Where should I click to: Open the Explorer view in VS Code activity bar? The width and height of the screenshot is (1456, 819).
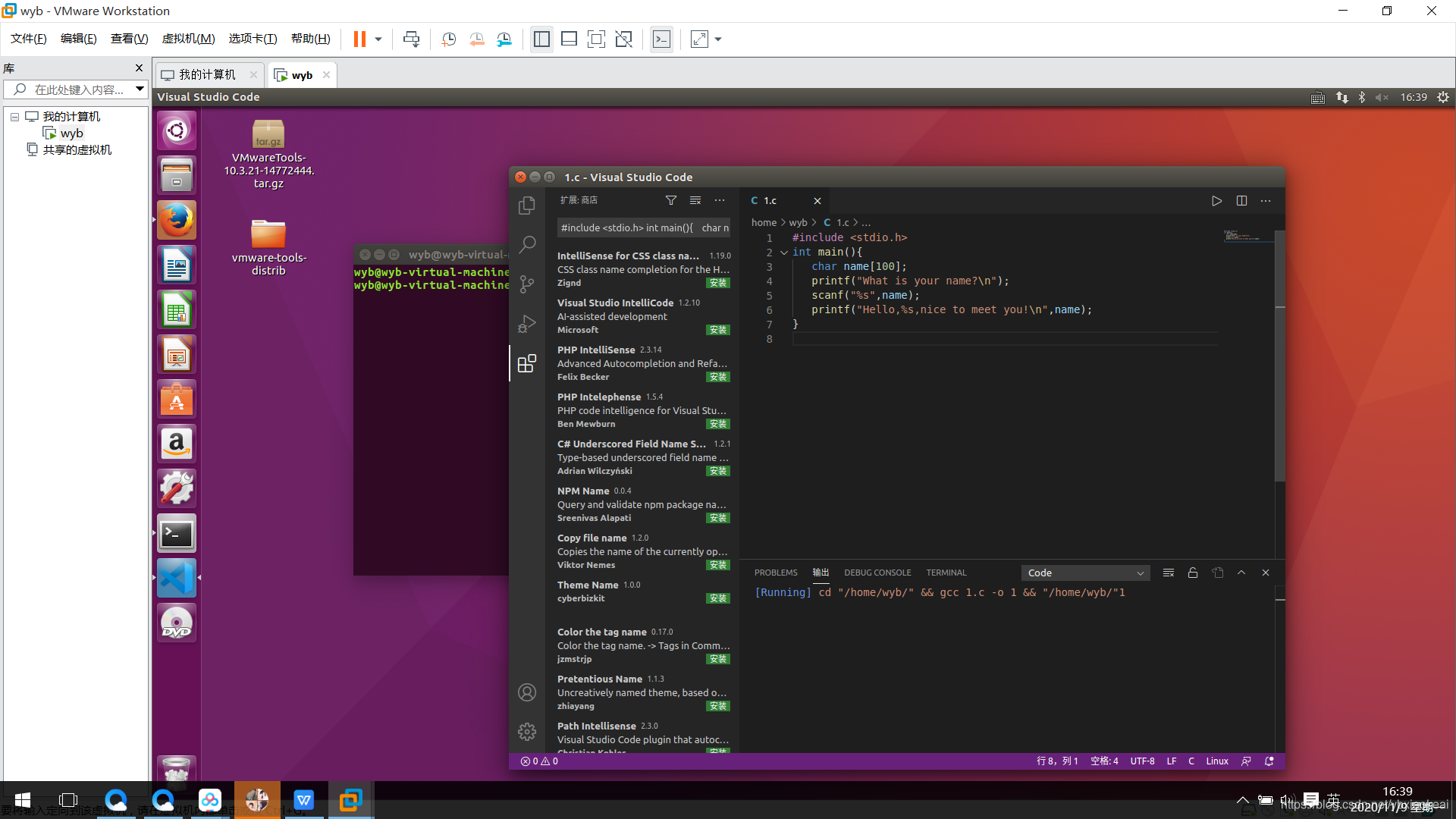(527, 206)
